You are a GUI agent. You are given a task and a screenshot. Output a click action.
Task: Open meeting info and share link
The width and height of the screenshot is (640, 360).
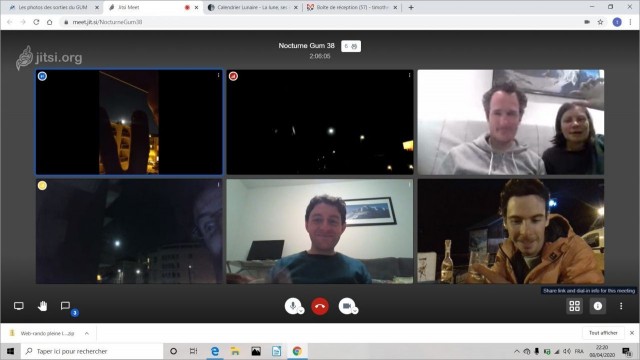pos(598,306)
